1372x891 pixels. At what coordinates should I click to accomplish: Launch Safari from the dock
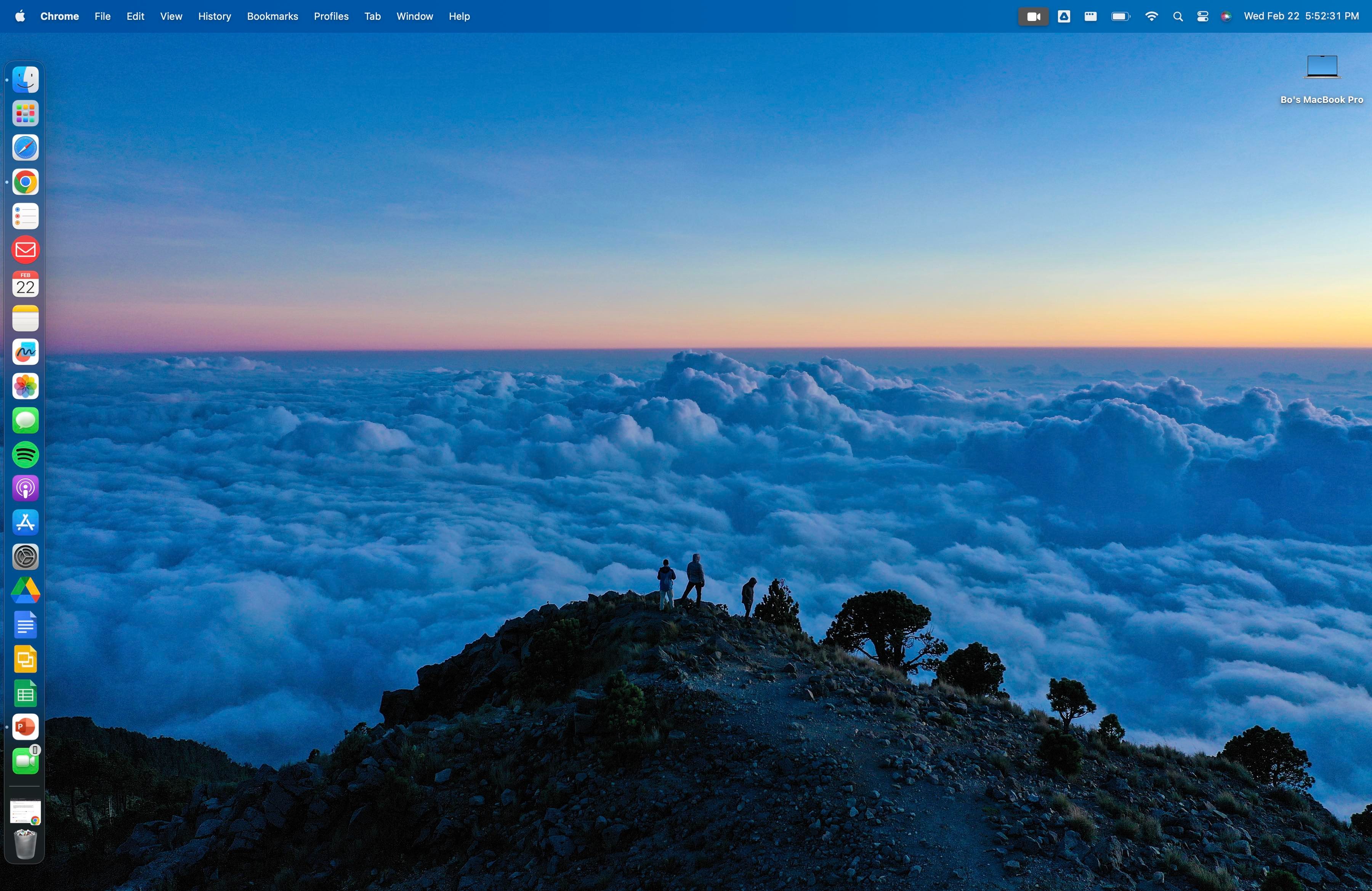[x=26, y=148]
